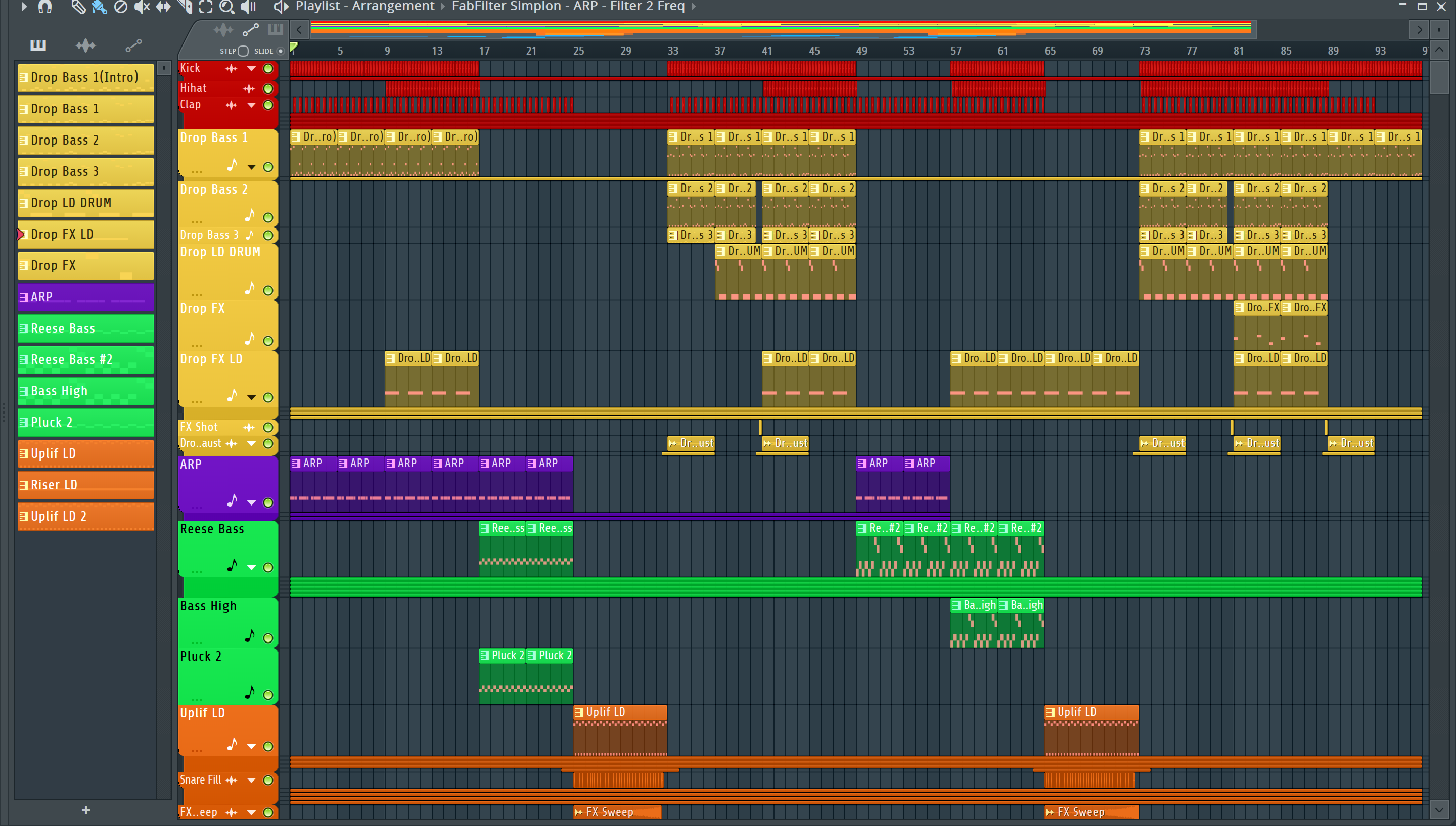Click the Kick track waveform icon

pos(232,69)
